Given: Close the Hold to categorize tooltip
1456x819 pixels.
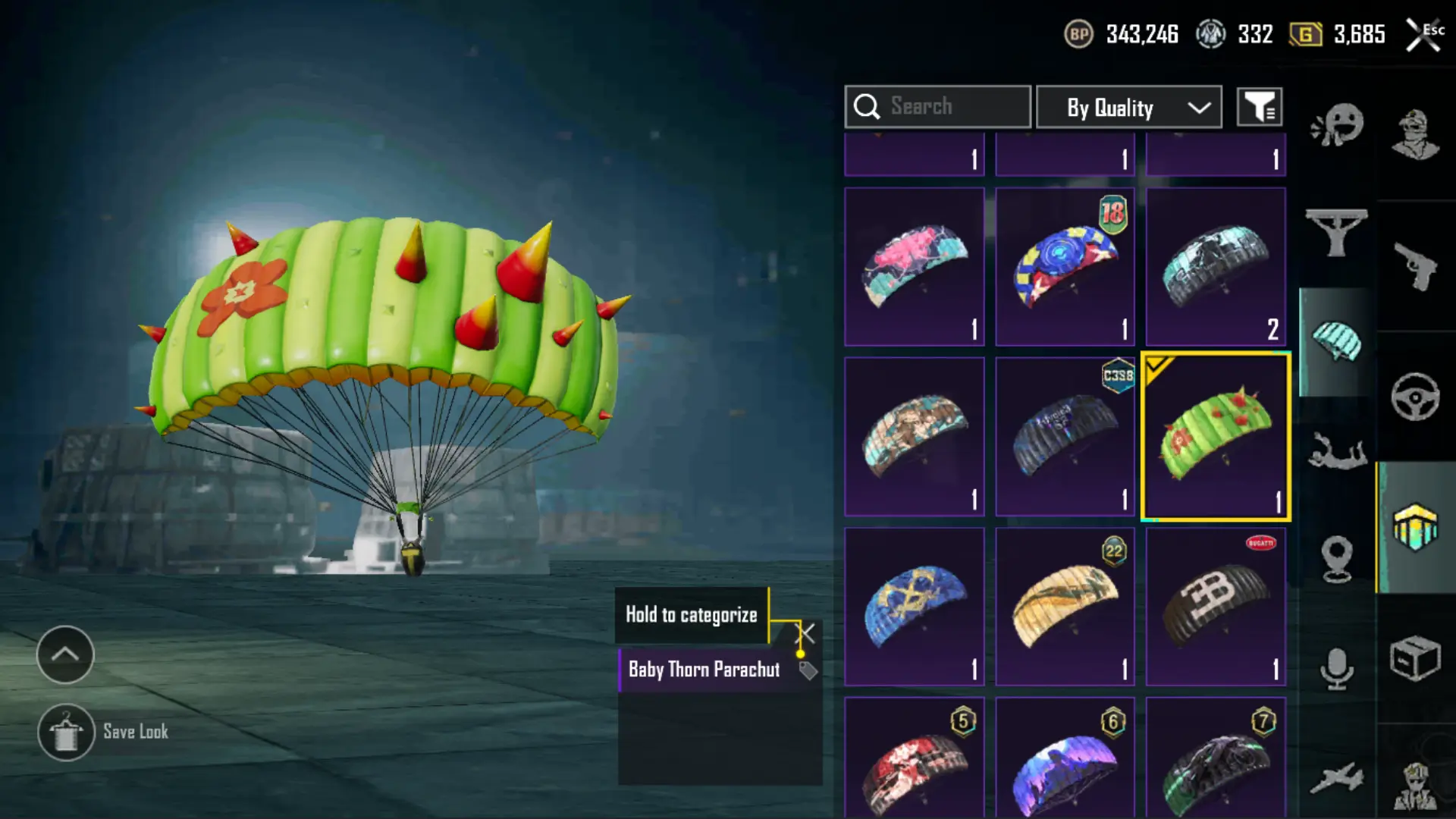Looking at the screenshot, I should click(x=805, y=633).
